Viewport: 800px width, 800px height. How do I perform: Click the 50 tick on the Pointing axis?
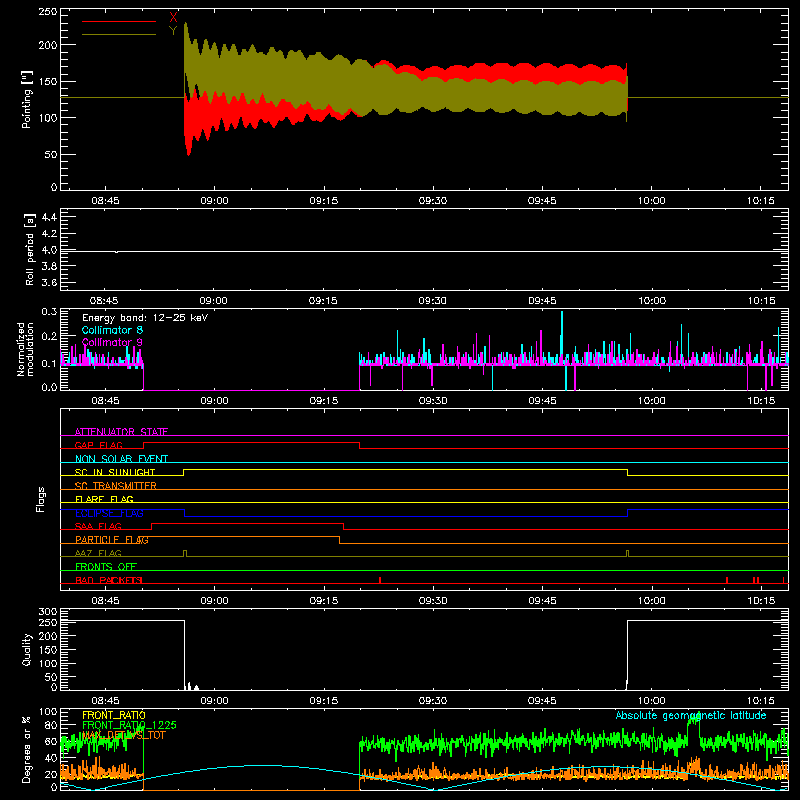51,154
